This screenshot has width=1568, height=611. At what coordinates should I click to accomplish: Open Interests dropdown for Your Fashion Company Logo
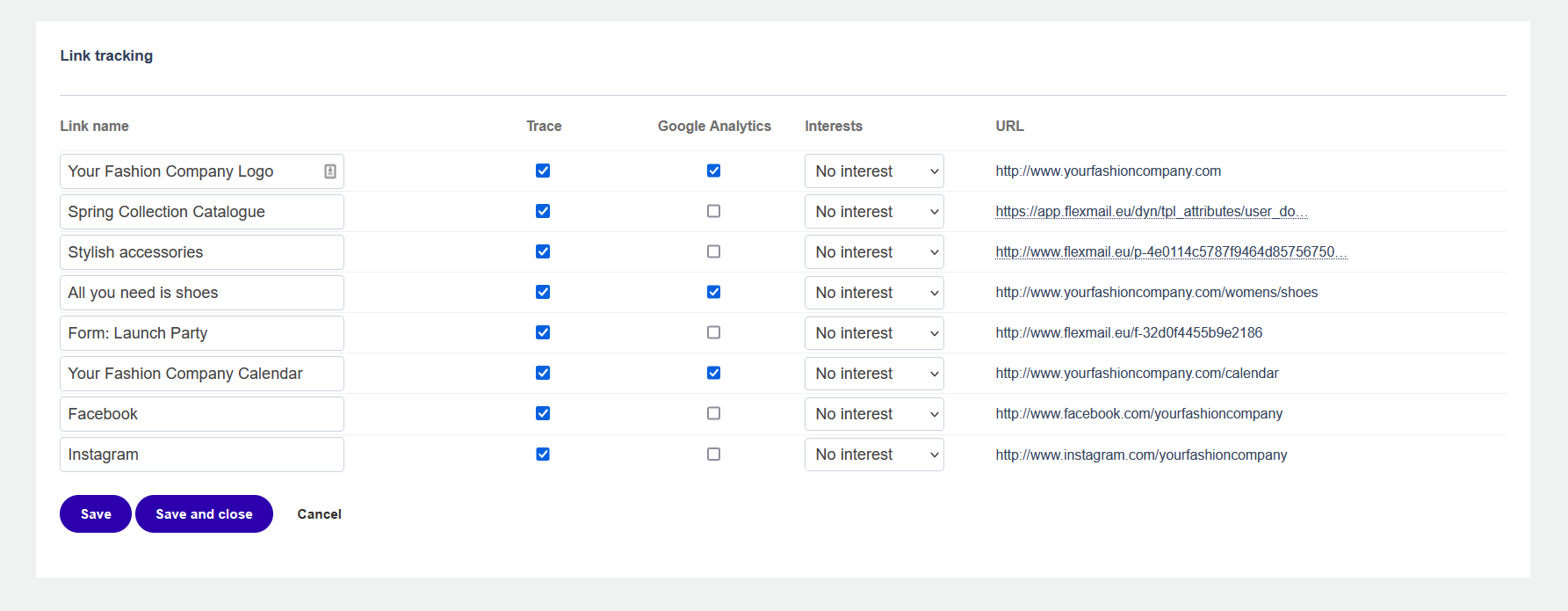tap(874, 171)
